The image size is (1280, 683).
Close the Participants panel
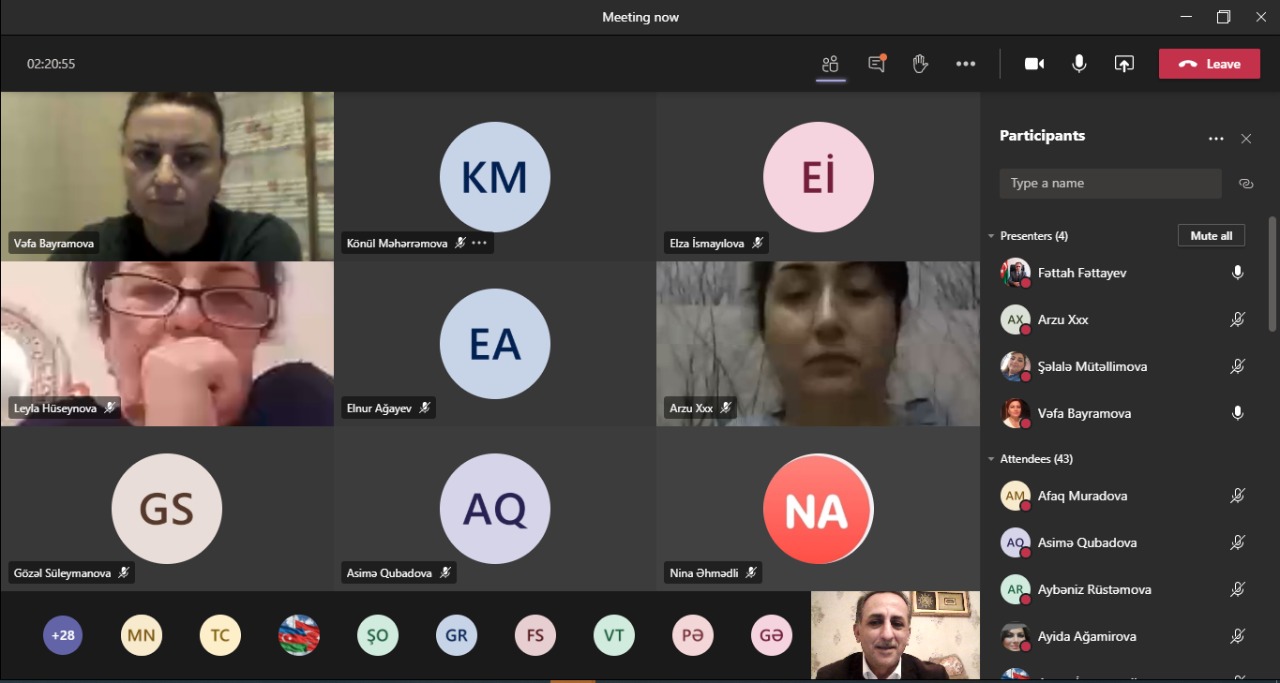[1246, 139]
